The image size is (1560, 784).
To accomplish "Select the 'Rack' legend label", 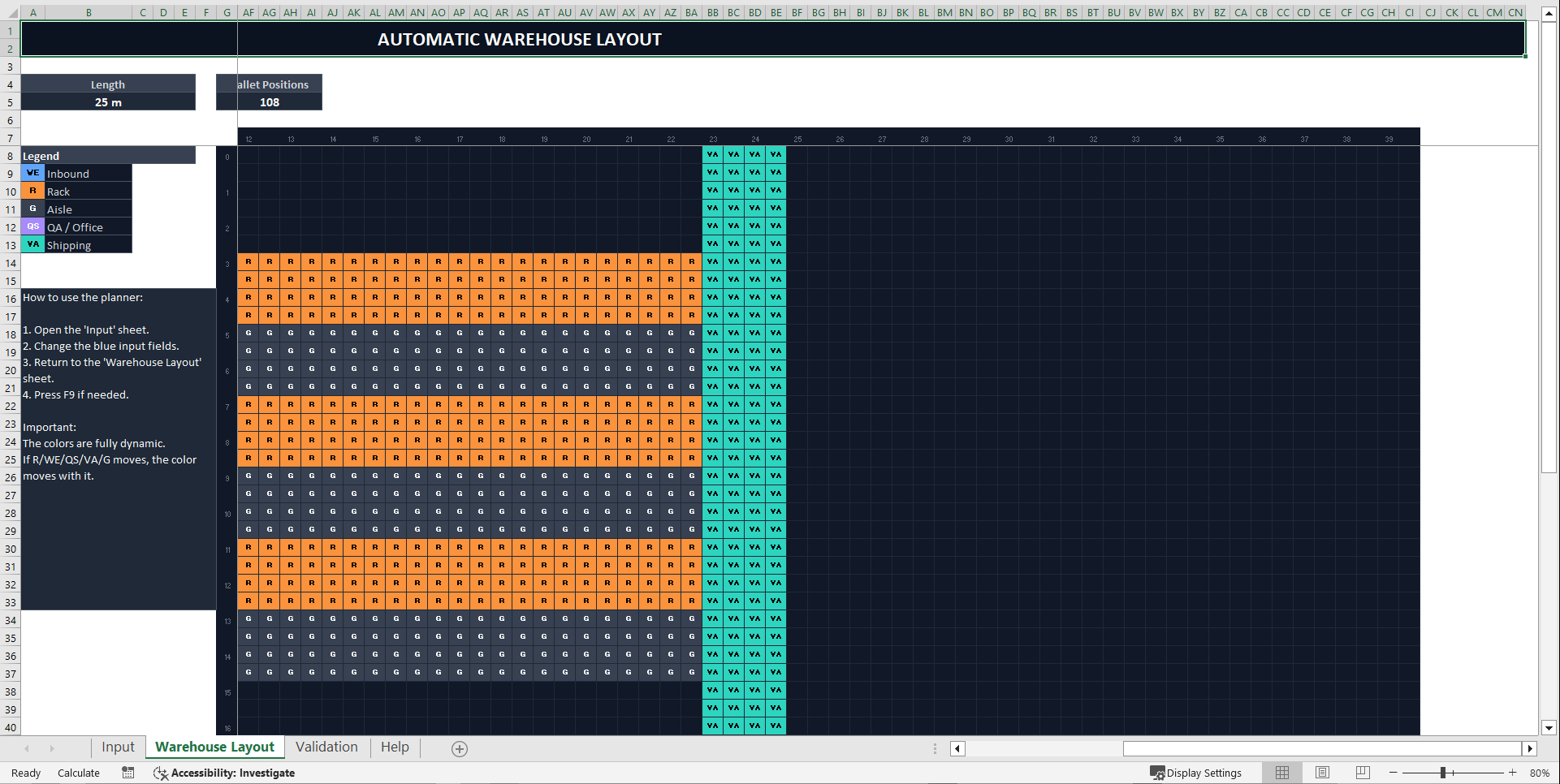I will pyautogui.click(x=88, y=191).
